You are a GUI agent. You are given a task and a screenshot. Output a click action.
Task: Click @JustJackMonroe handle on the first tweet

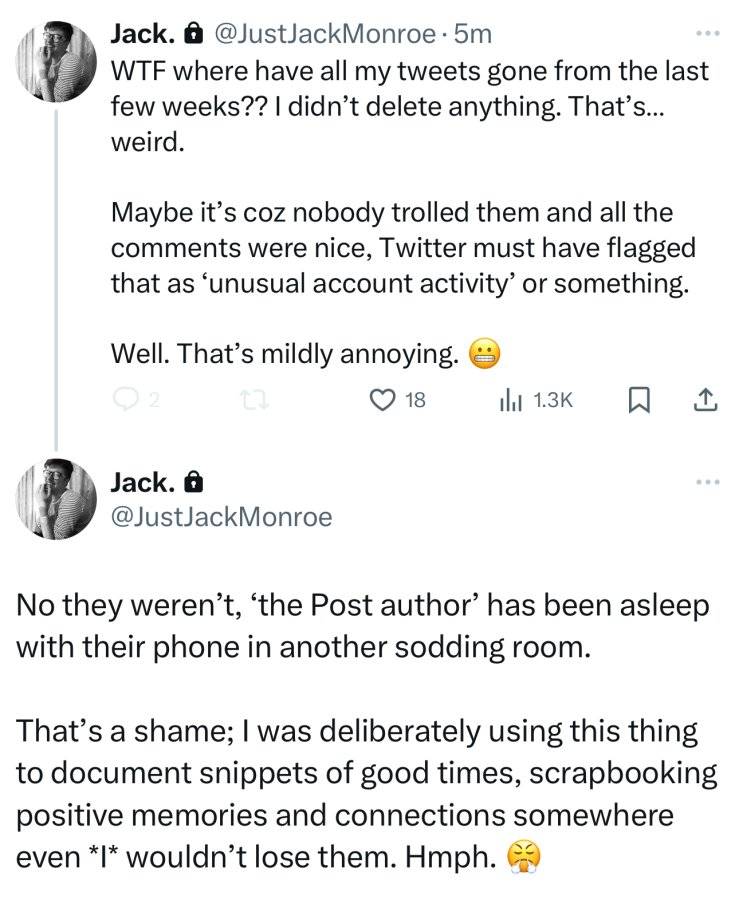(x=325, y=34)
